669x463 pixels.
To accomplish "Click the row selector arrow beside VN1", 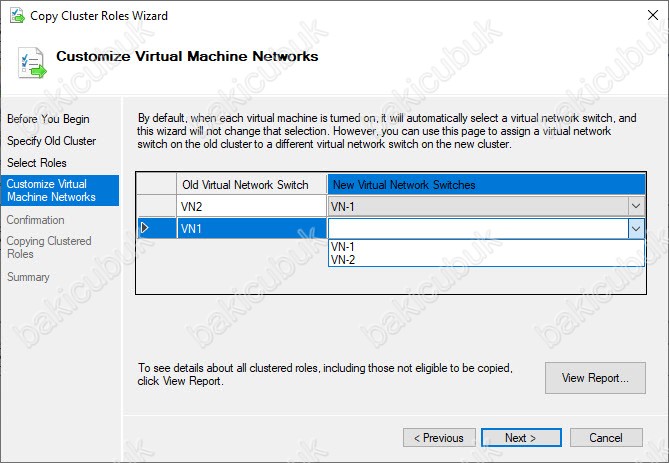I will 145,228.
